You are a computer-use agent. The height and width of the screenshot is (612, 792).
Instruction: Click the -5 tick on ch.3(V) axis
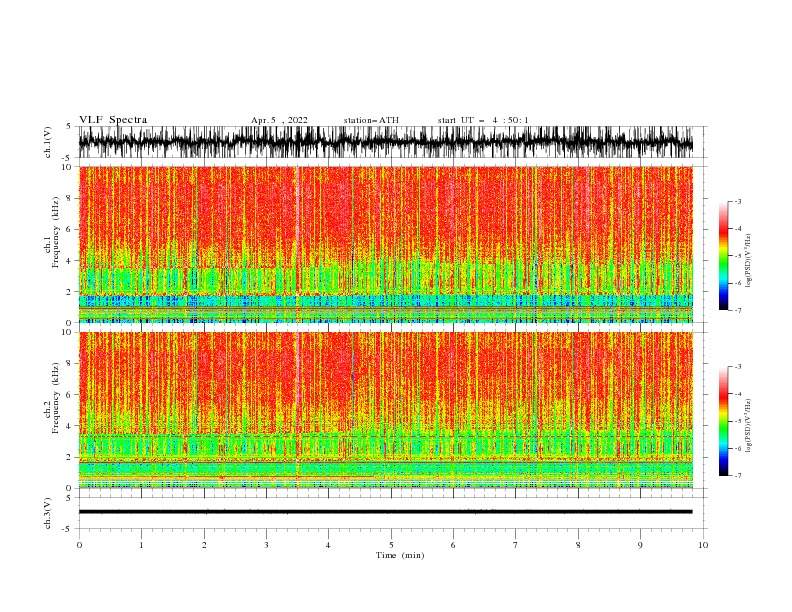tap(67, 529)
